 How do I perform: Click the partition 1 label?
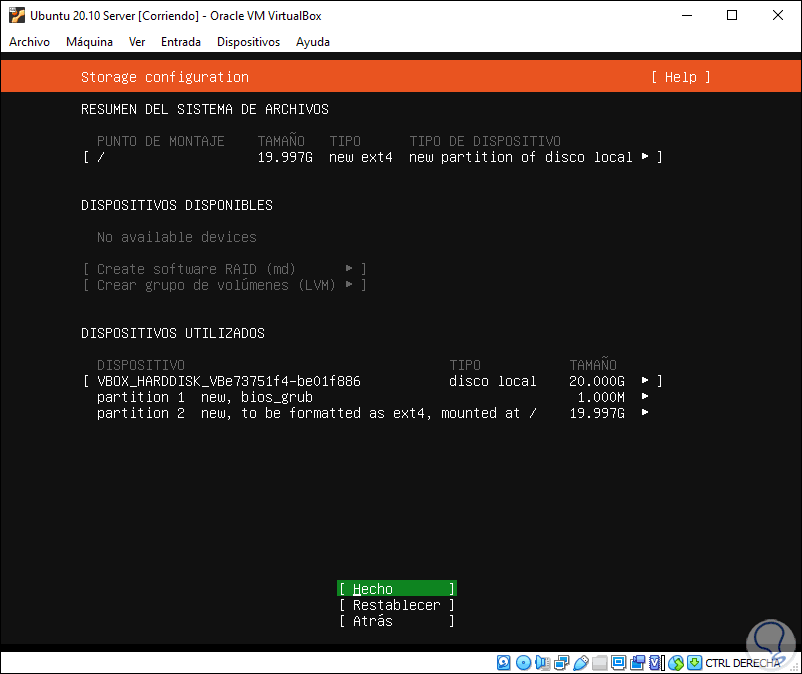click(141, 397)
